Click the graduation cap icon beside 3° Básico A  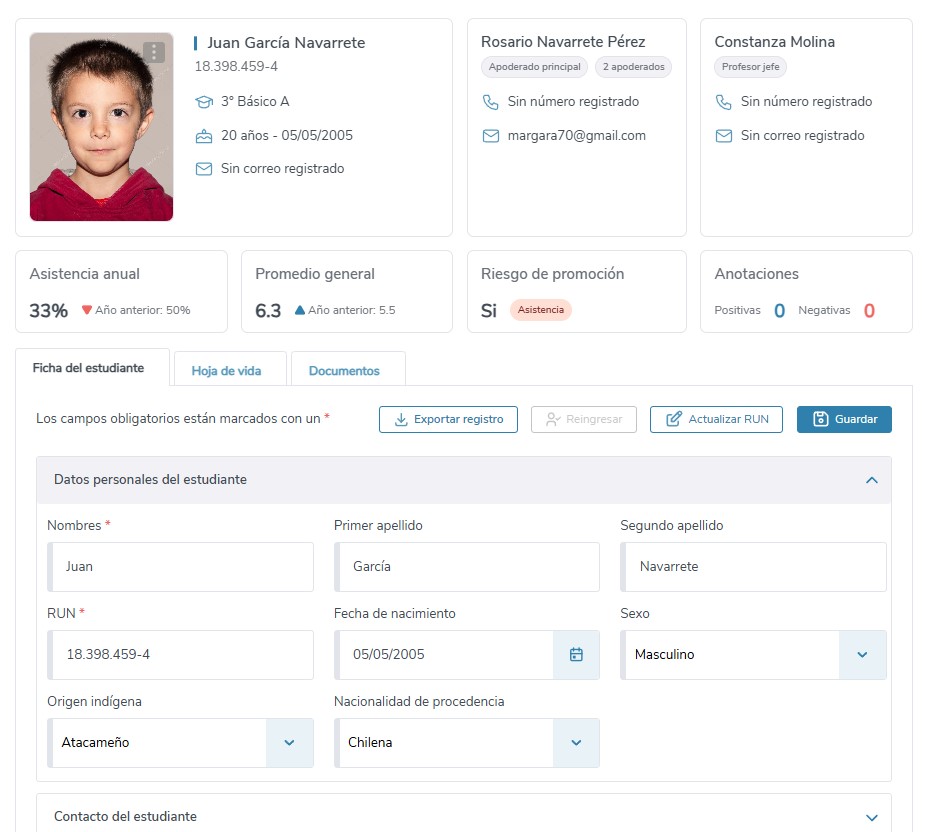[204, 102]
